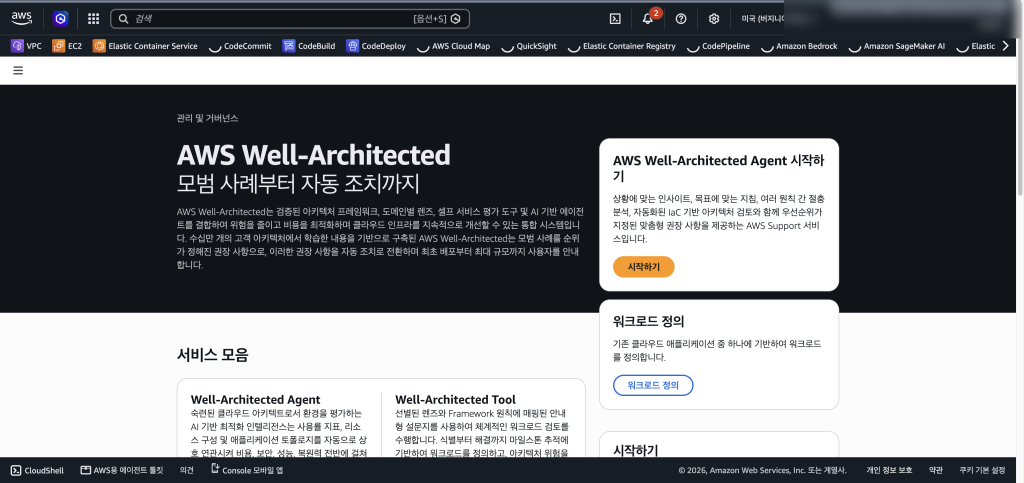
Task: Open QuickSight favorite shortcut
Action: (529, 46)
